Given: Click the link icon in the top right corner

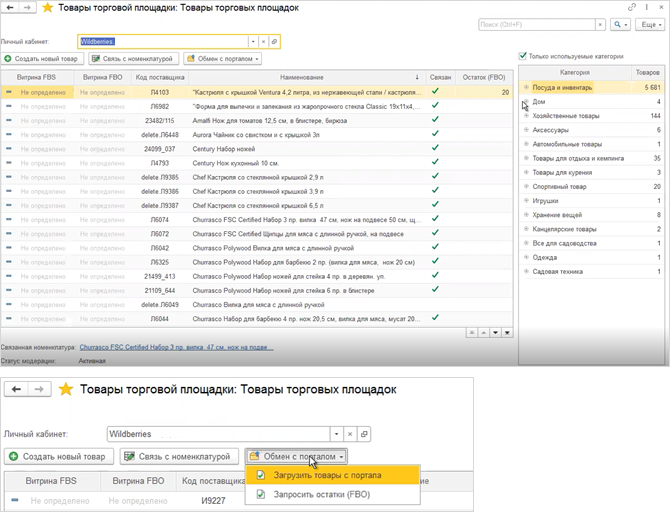Looking at the screenshot, I should (x=632, y=7).
